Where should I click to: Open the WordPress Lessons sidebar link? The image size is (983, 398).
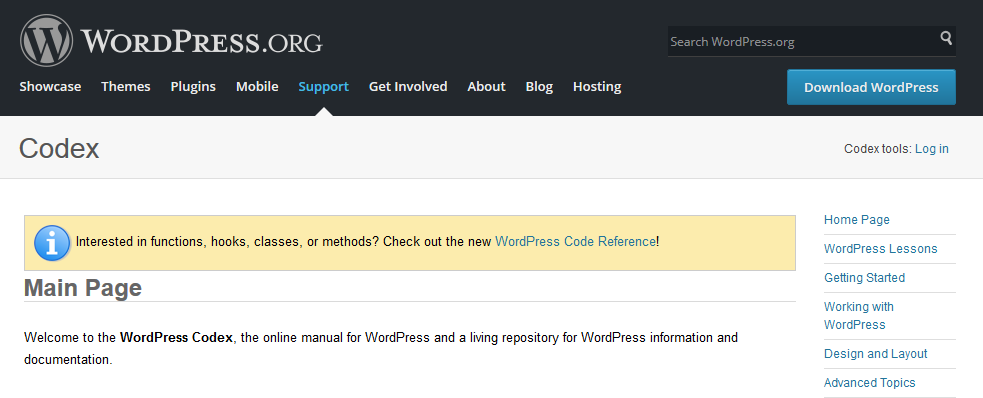pos(880,248)
